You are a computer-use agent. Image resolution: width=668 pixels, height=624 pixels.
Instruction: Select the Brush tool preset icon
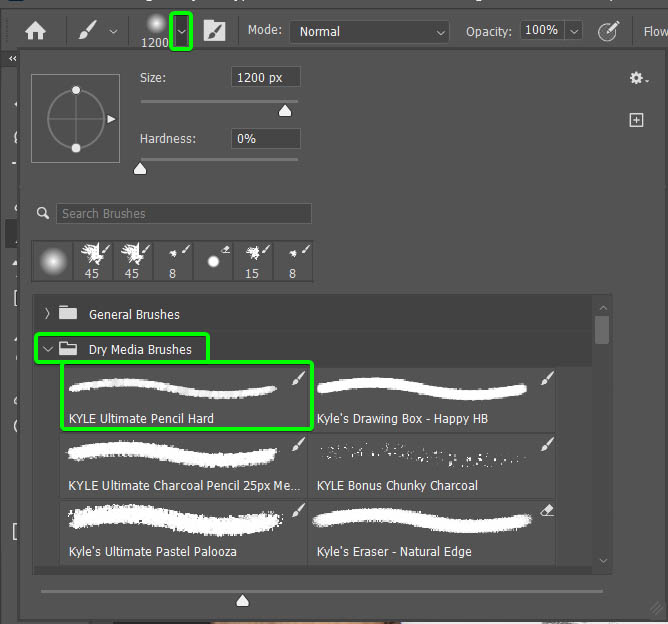(88, 31)
